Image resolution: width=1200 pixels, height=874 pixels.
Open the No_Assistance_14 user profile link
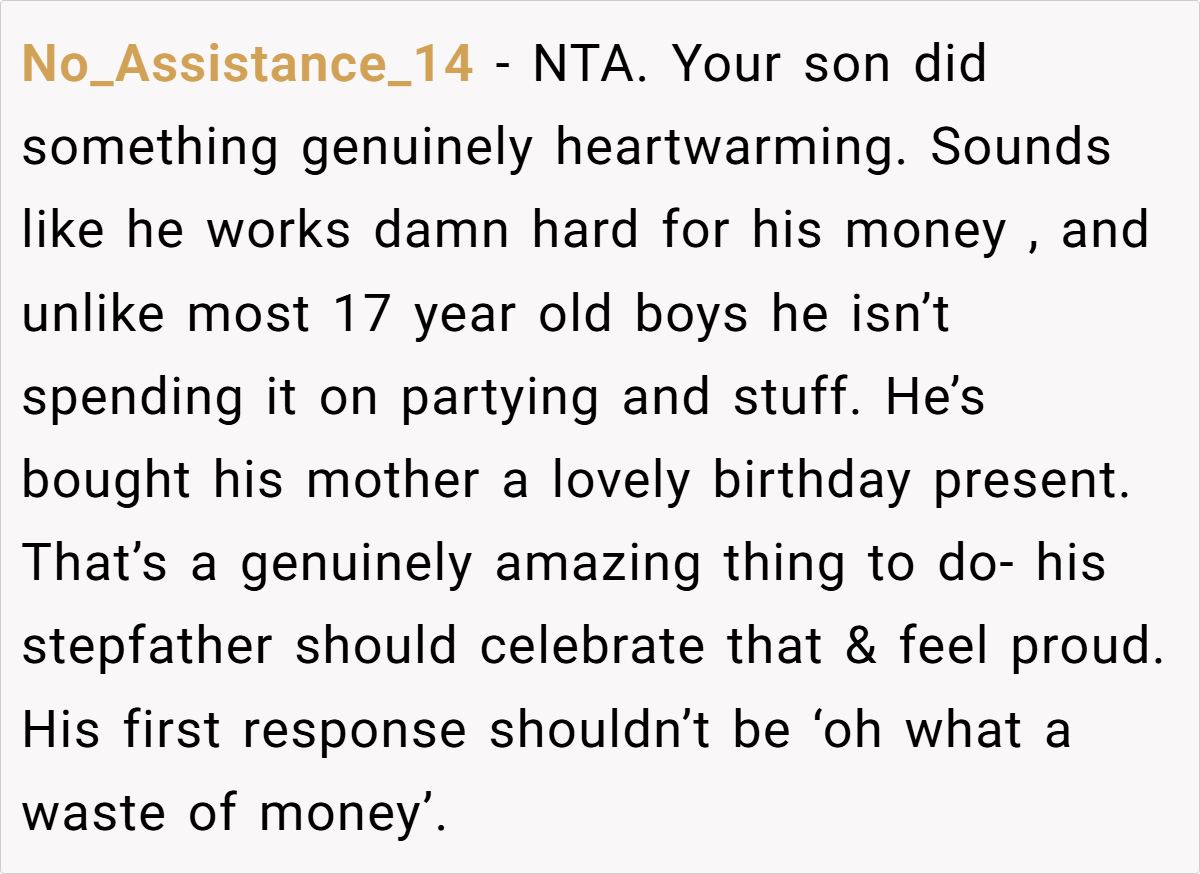247,65
